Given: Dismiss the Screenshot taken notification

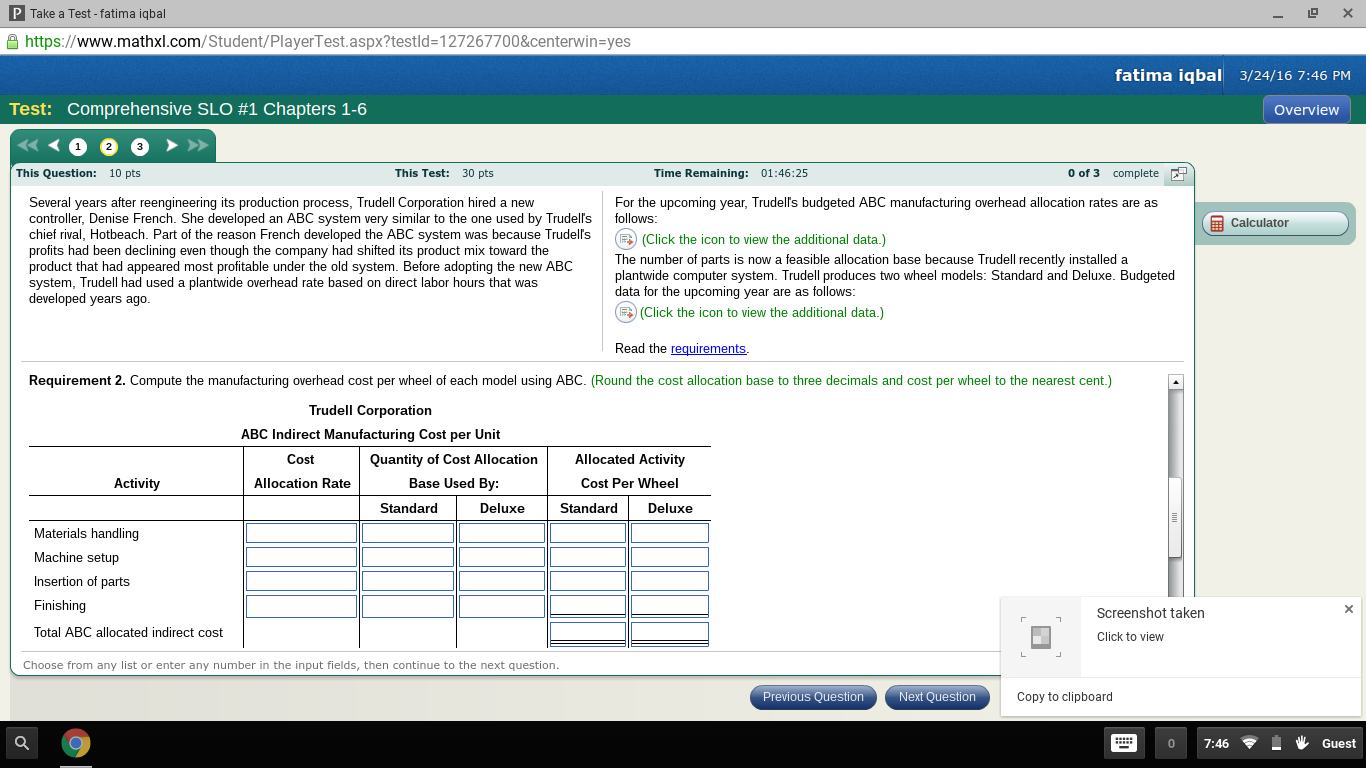Looking at the screenshot, I should pyautogui.click(x=1349, y=609).
